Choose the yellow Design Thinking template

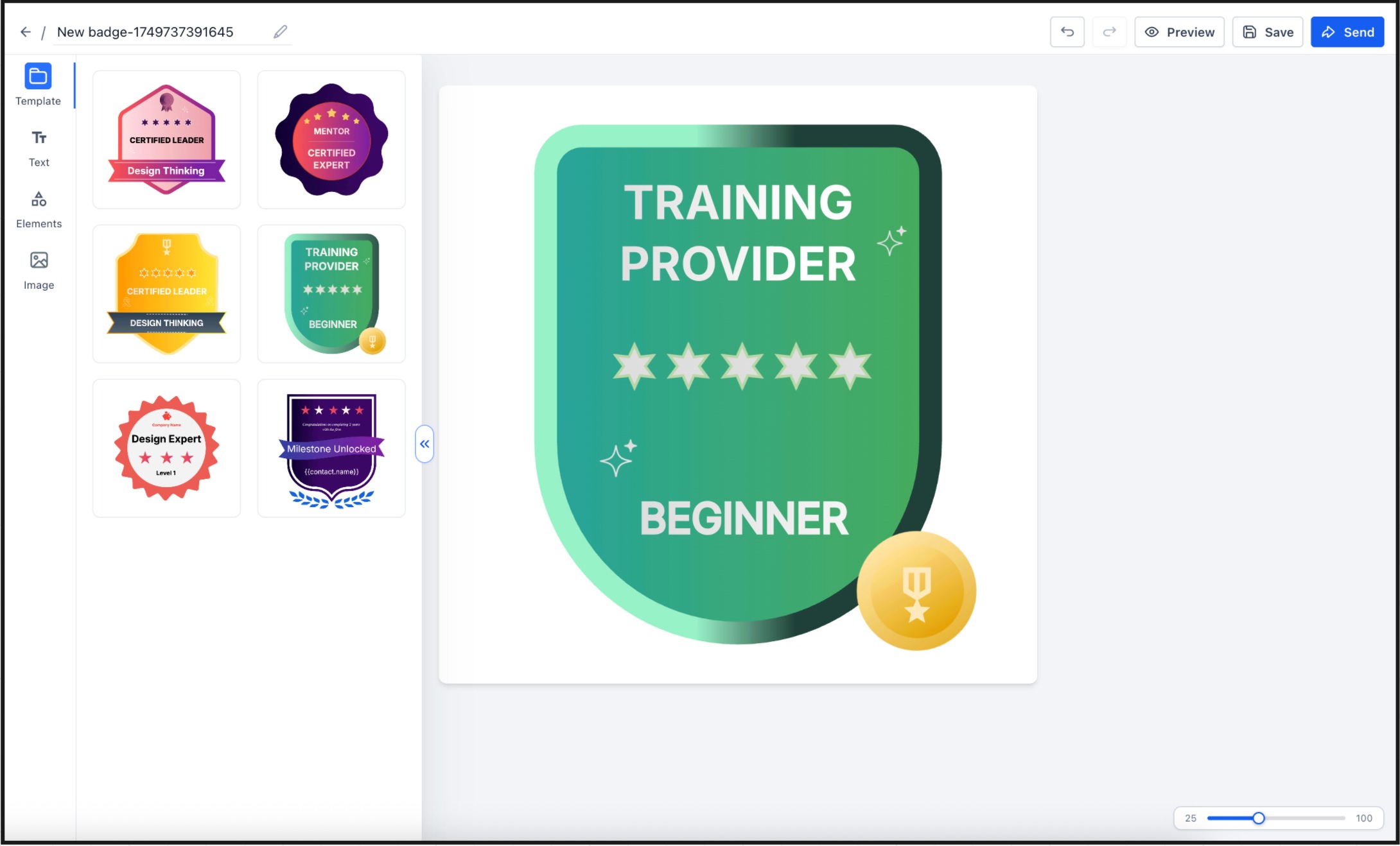[x=166, y=293]
